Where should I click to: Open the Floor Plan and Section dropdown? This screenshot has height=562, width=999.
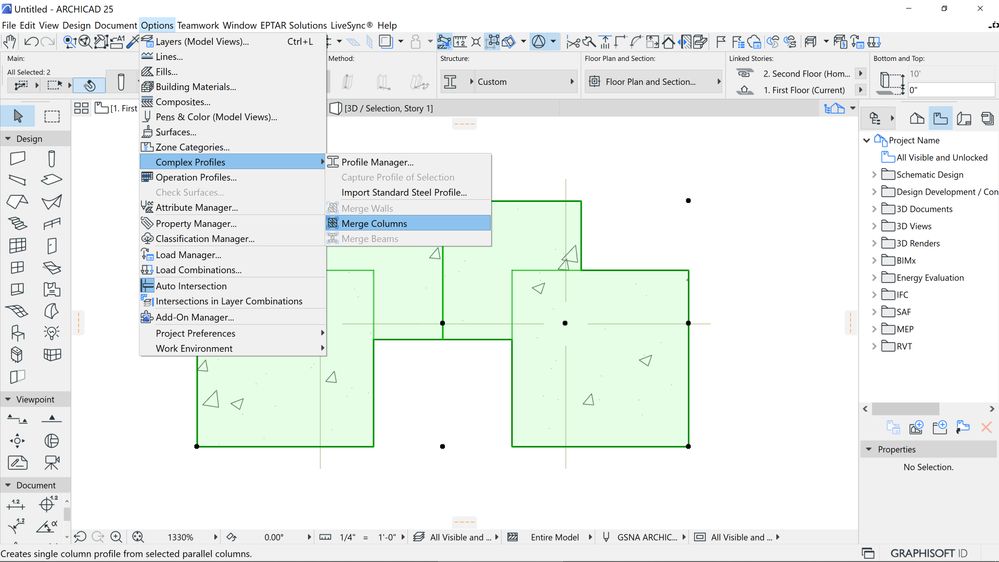[x=654, y=82]
